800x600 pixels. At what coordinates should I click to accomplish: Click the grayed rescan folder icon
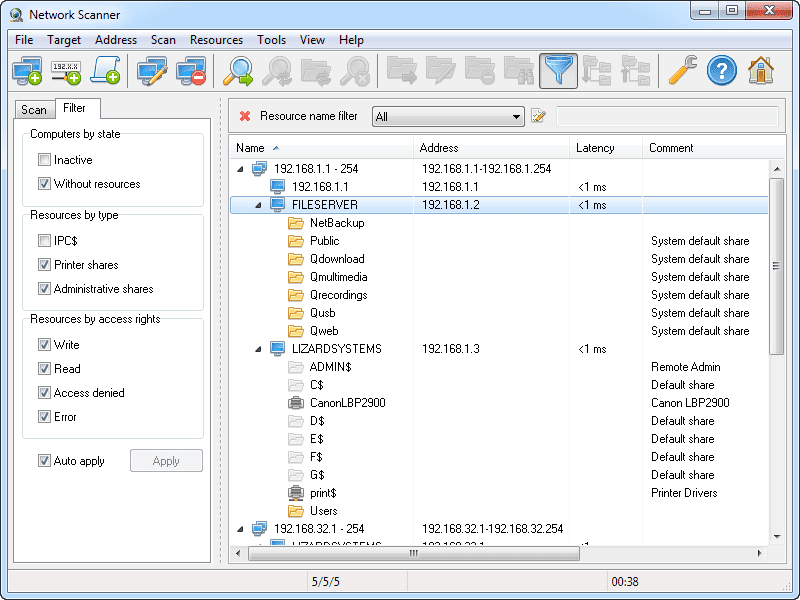click(x=316, y=71)
